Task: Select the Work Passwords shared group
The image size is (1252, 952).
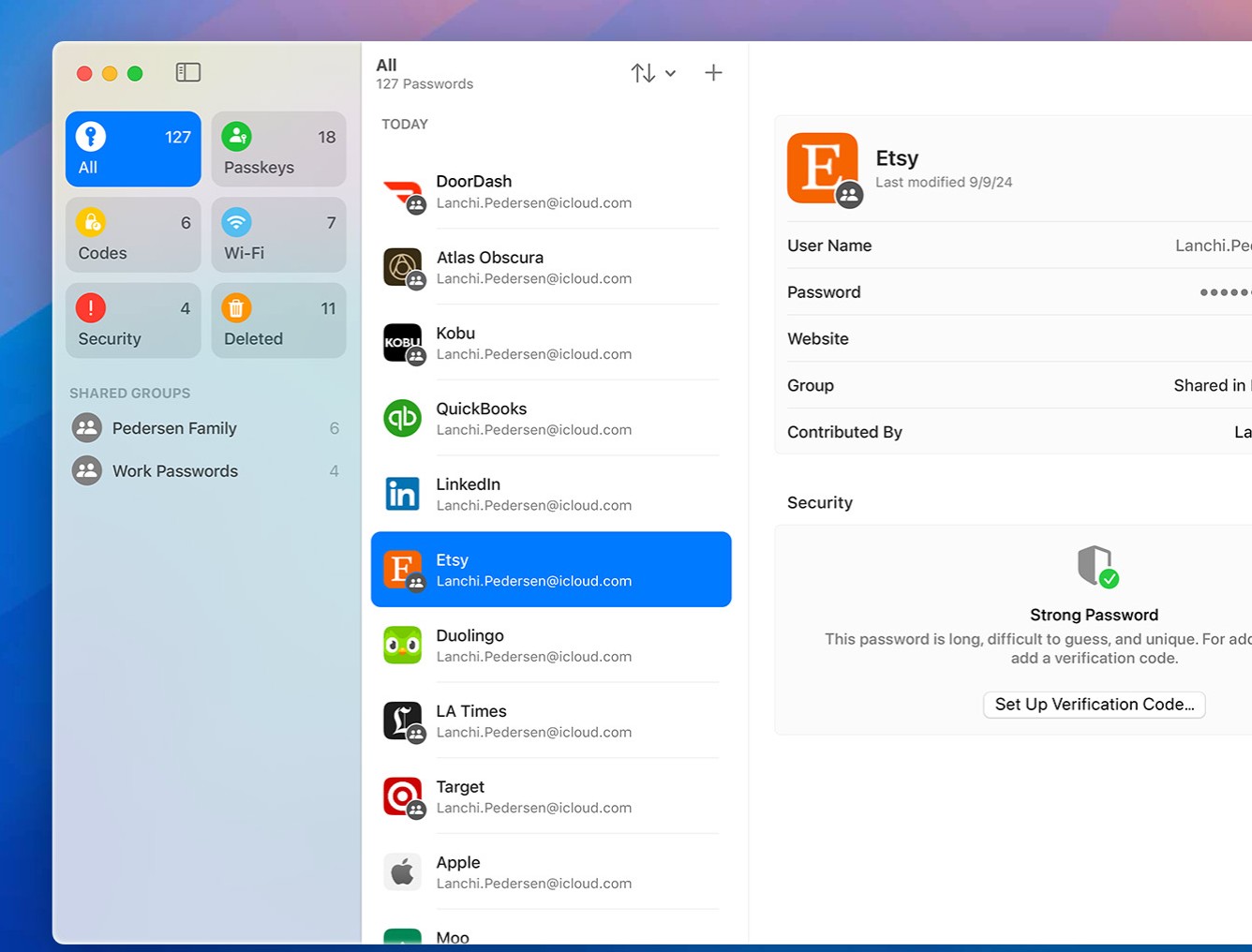Action: pyautogui.click(x=206, y=471)
